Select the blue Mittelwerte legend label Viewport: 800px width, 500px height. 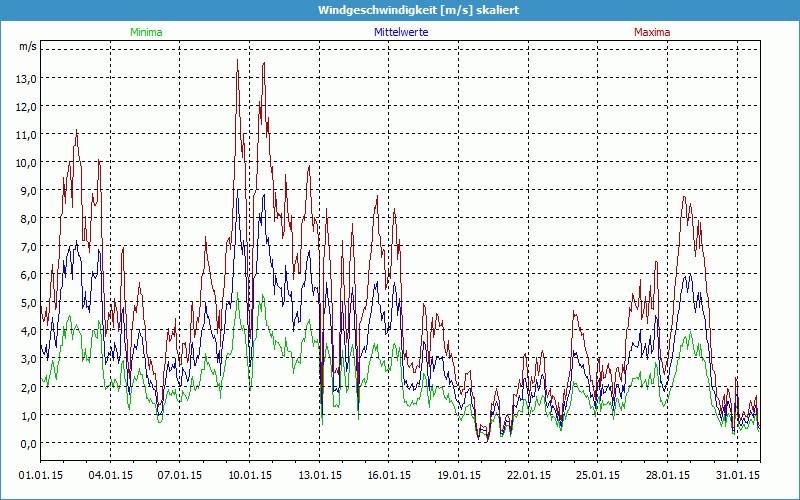[400, 32]
